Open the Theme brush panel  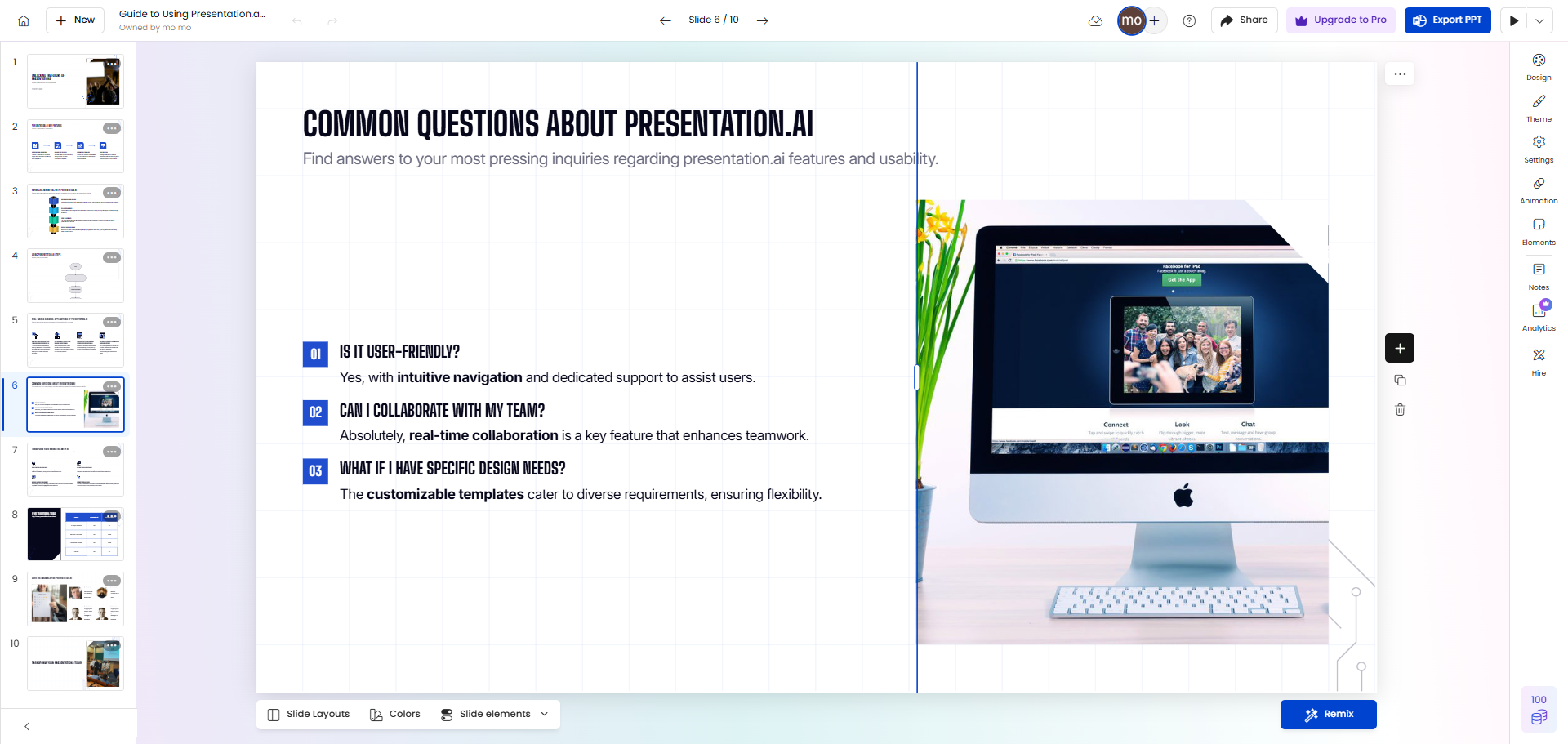[1539, 107]
